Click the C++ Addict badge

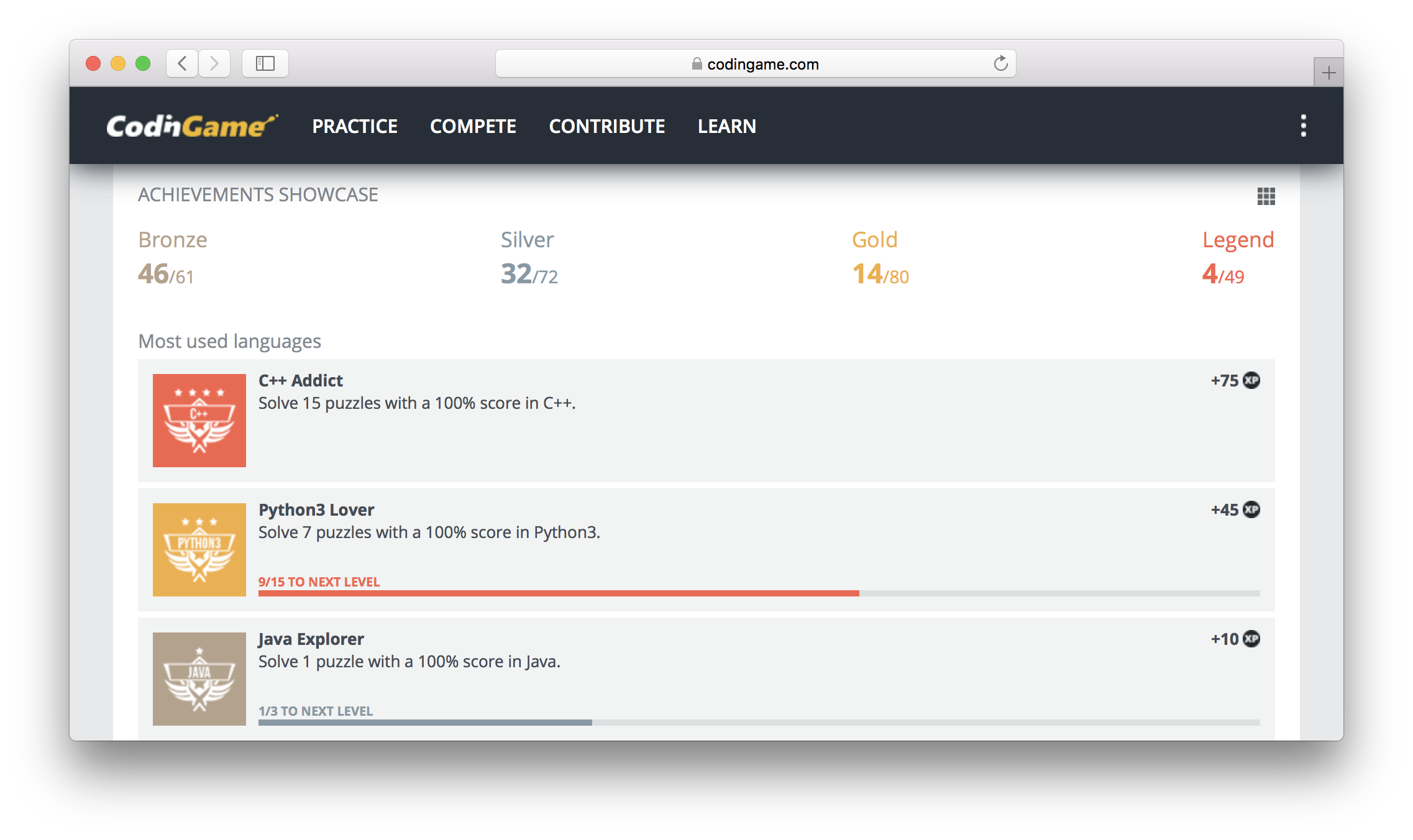click(x=199, y=421)
